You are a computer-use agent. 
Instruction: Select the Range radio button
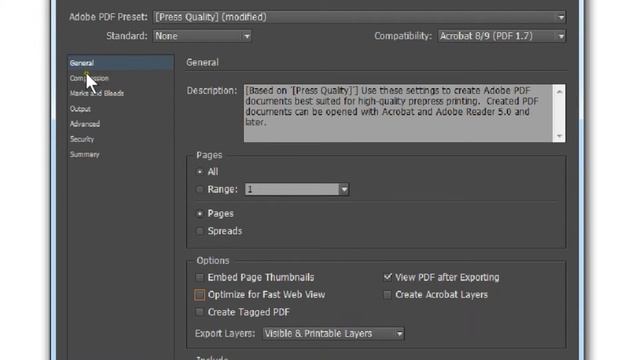(200, 189)
